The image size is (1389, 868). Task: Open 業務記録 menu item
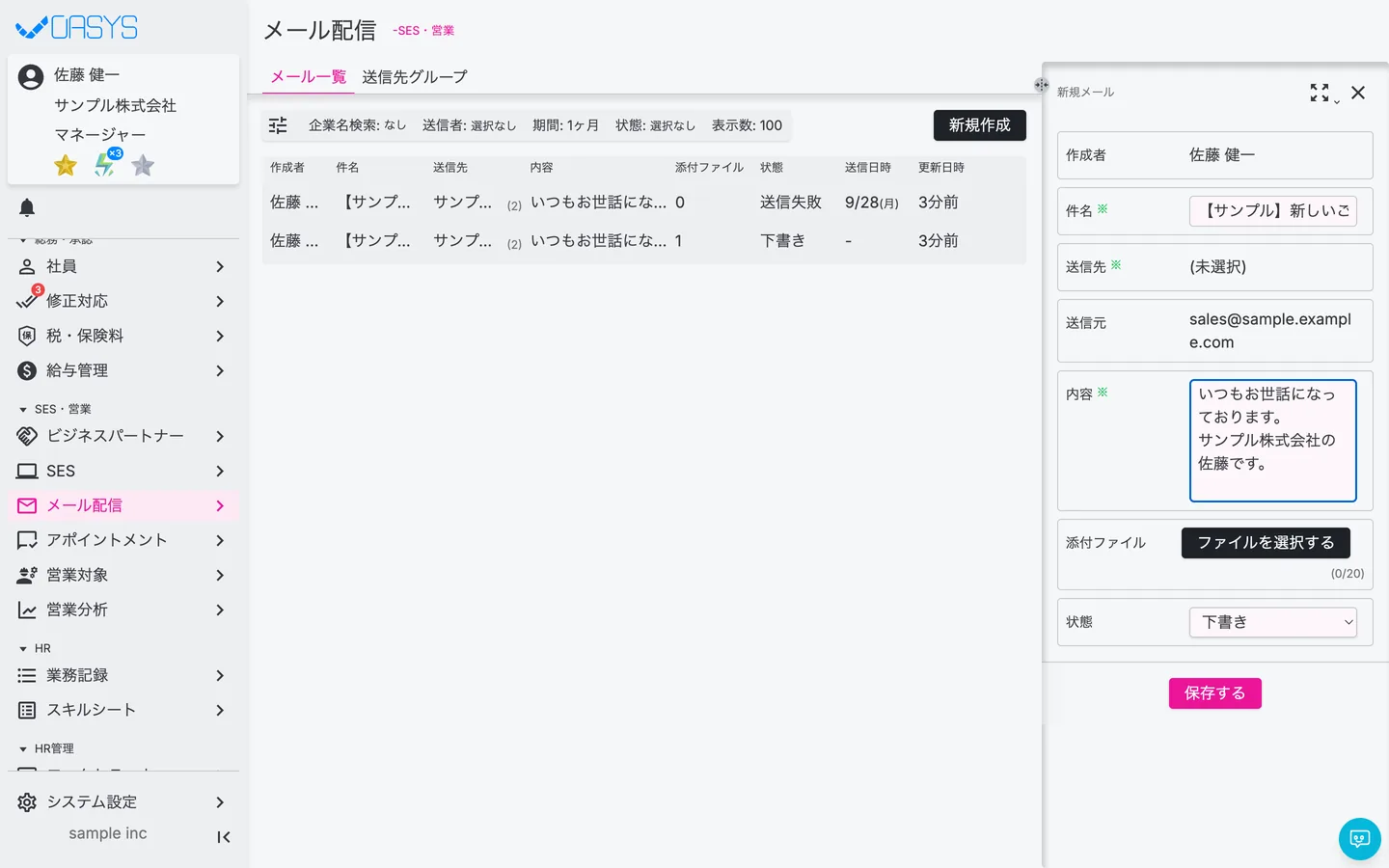[123, 675]
